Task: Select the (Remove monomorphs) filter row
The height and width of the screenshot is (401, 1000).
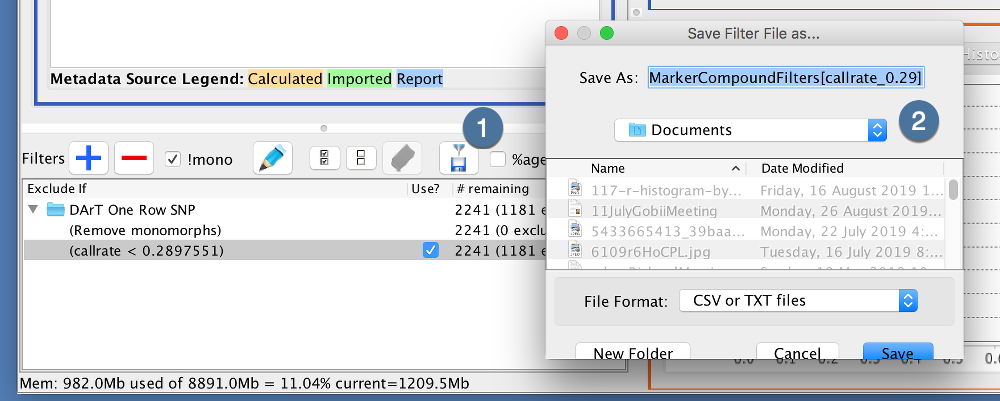Action: point(284,230)
